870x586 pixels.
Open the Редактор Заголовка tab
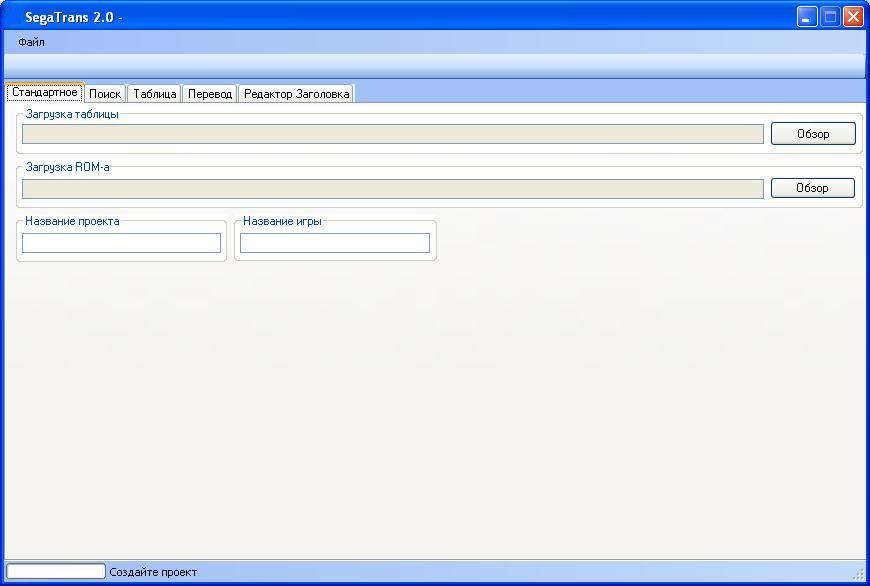pyautogui.click(x=296, y=94)
